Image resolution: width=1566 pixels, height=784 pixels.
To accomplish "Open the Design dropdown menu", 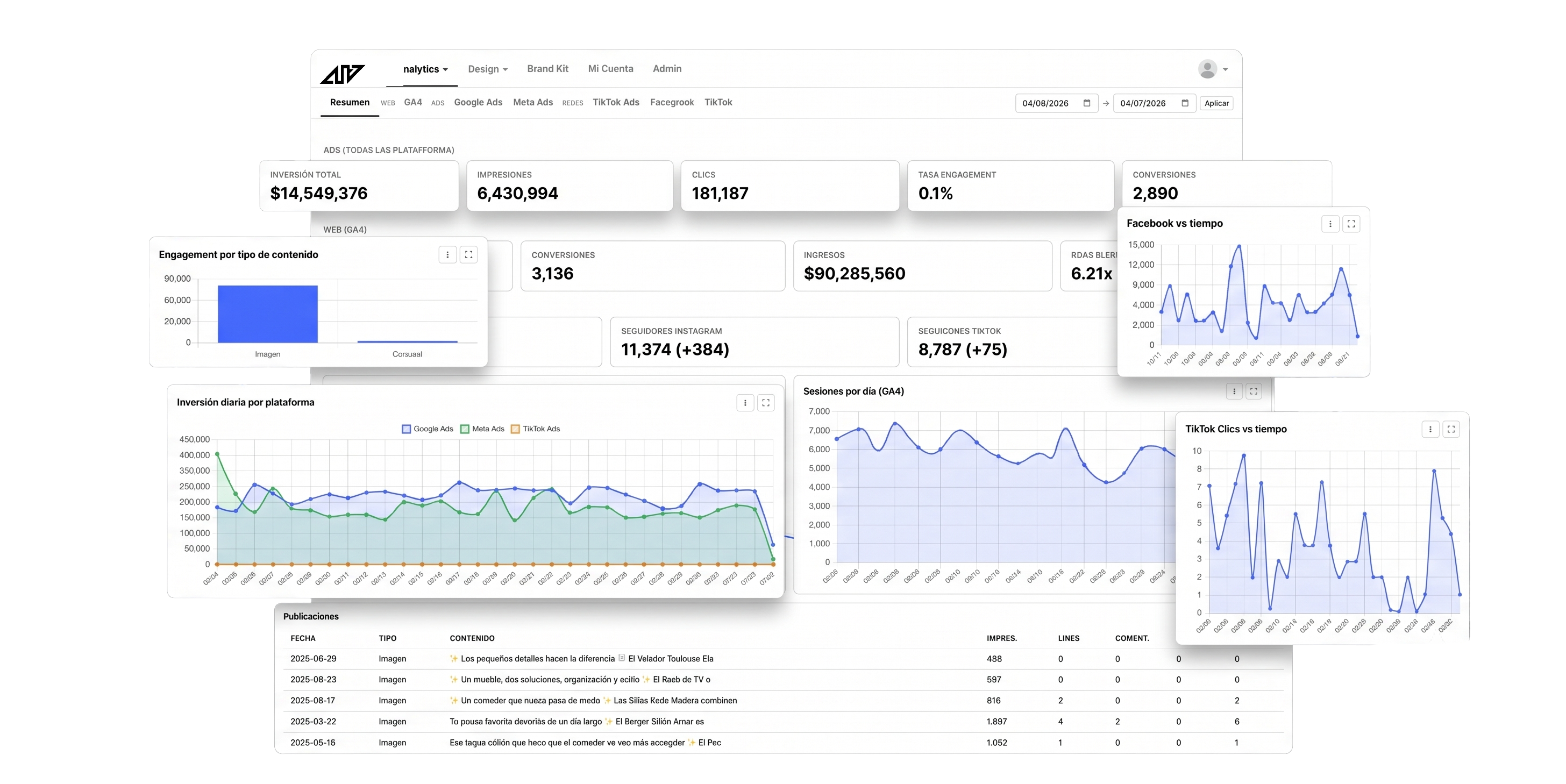I will (x=488, y=69).
